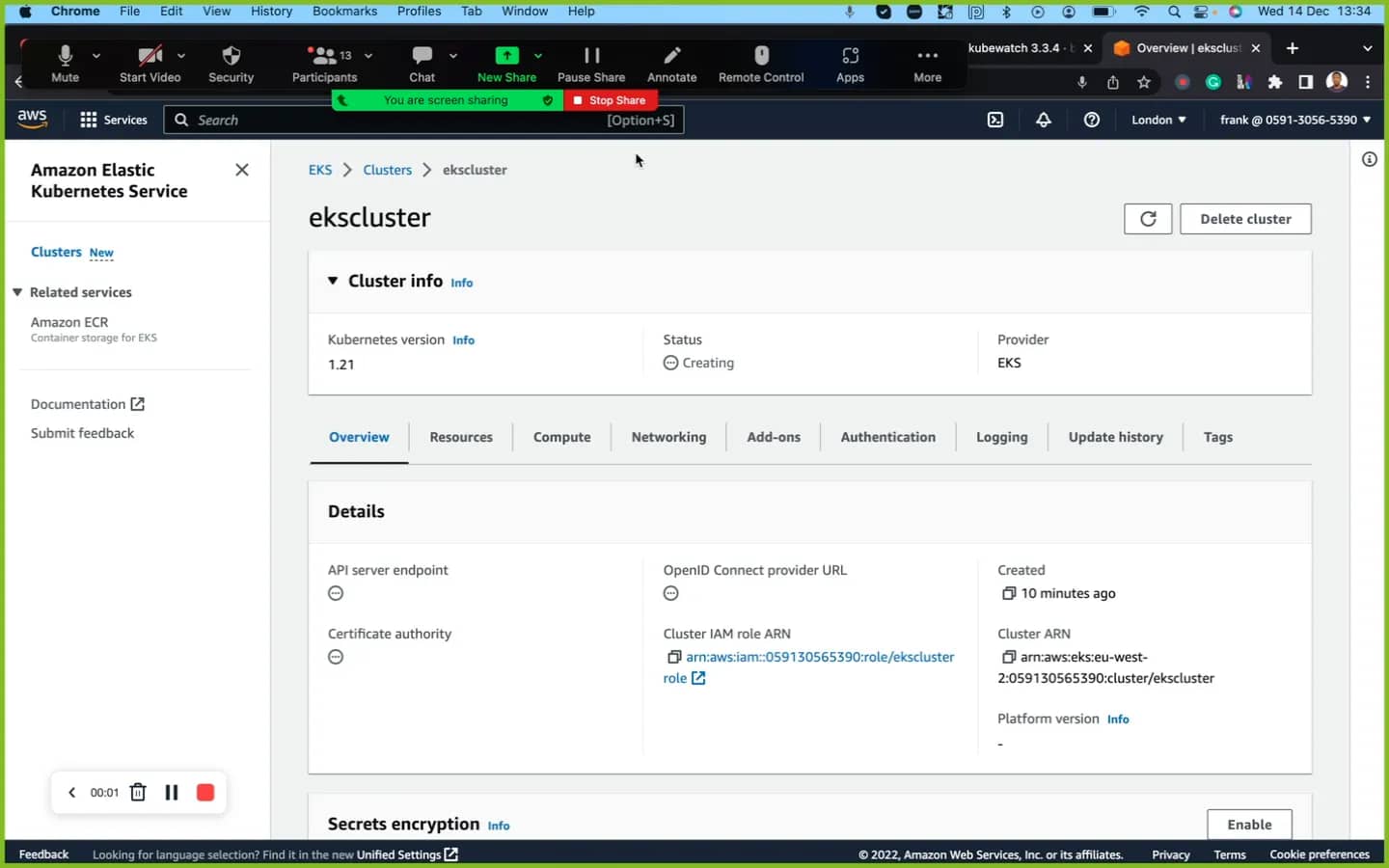Open Clusters in side navigation
This screenshot has width=1389, height=868.
coord(56,252)
